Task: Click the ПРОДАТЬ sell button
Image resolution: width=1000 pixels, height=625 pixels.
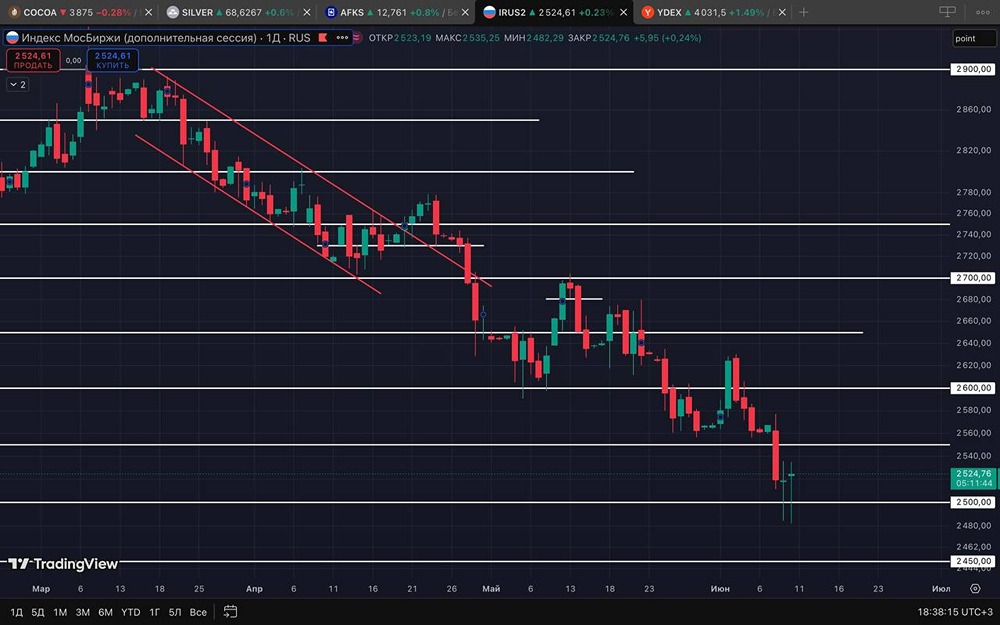Action: point(33,61)
